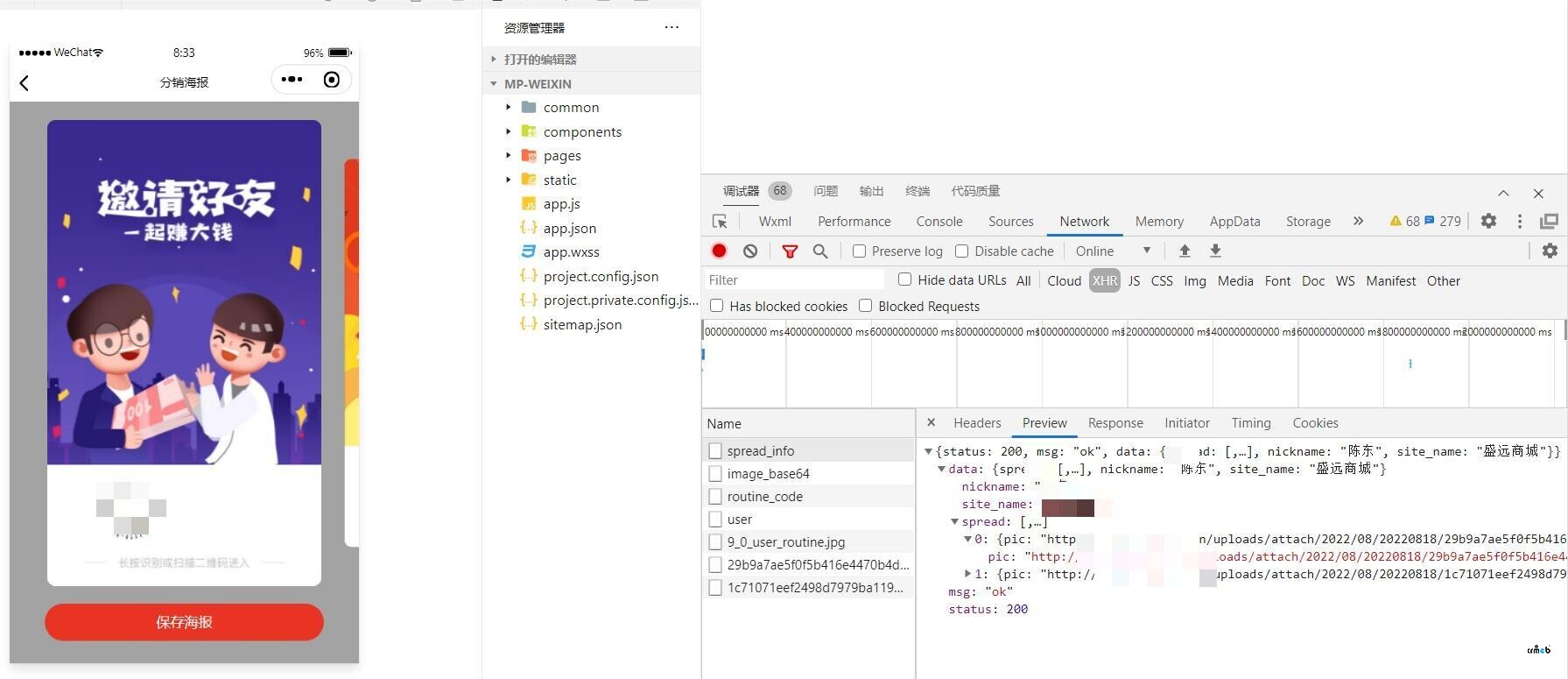The height and width of the screenshot is (679, 1568).
Task: Click the 保存海报 save poster button
Action: [x=184, y=622]
